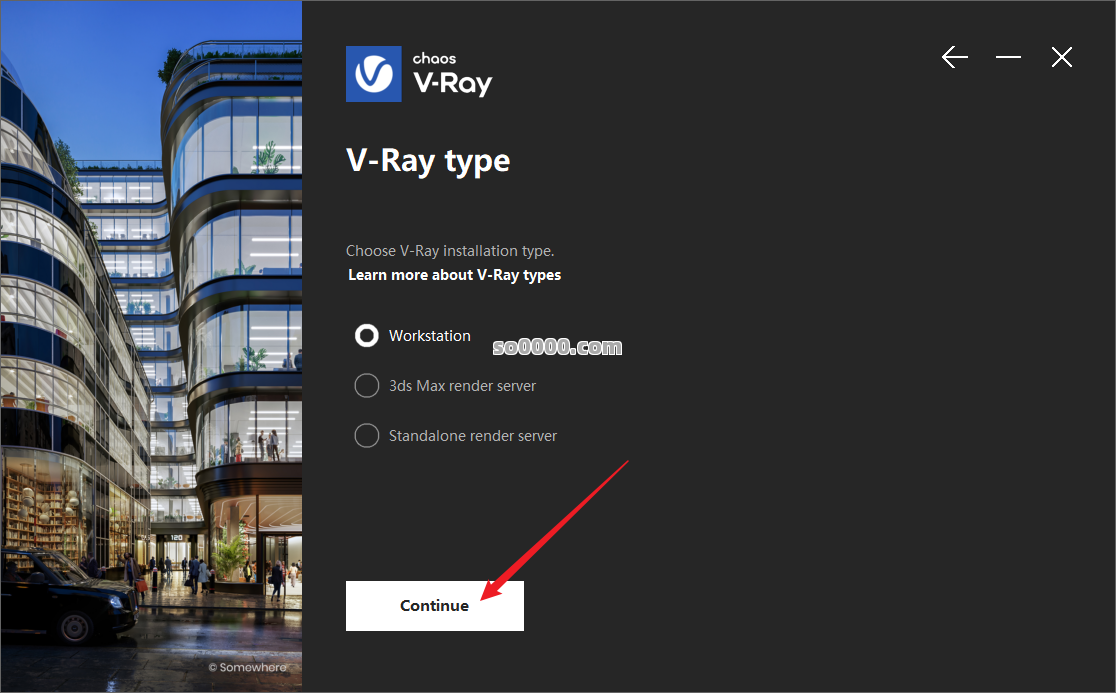This screenshot has height=693, width=1116.
Task: Click the glass building artwork image
Action: (151, 346)
